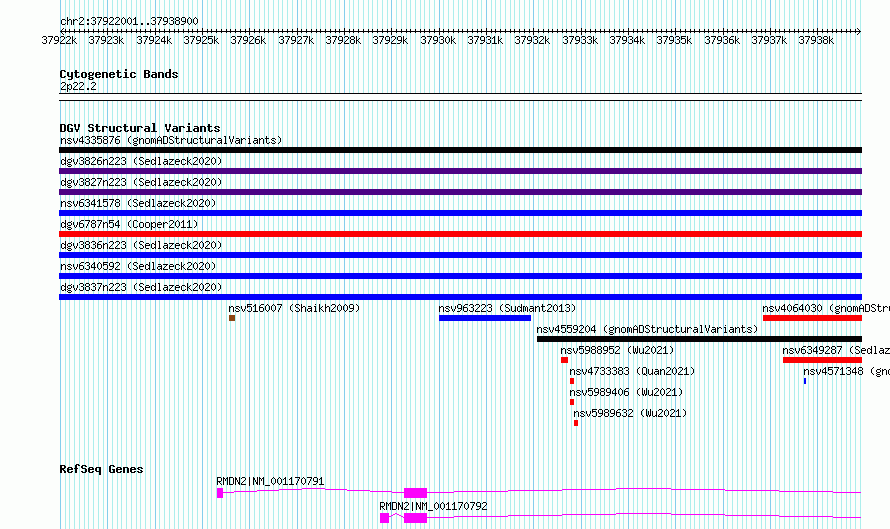
Task: Open the dgv3826n223 (Sedlazeck2020) label
Action: coord(141,161)
